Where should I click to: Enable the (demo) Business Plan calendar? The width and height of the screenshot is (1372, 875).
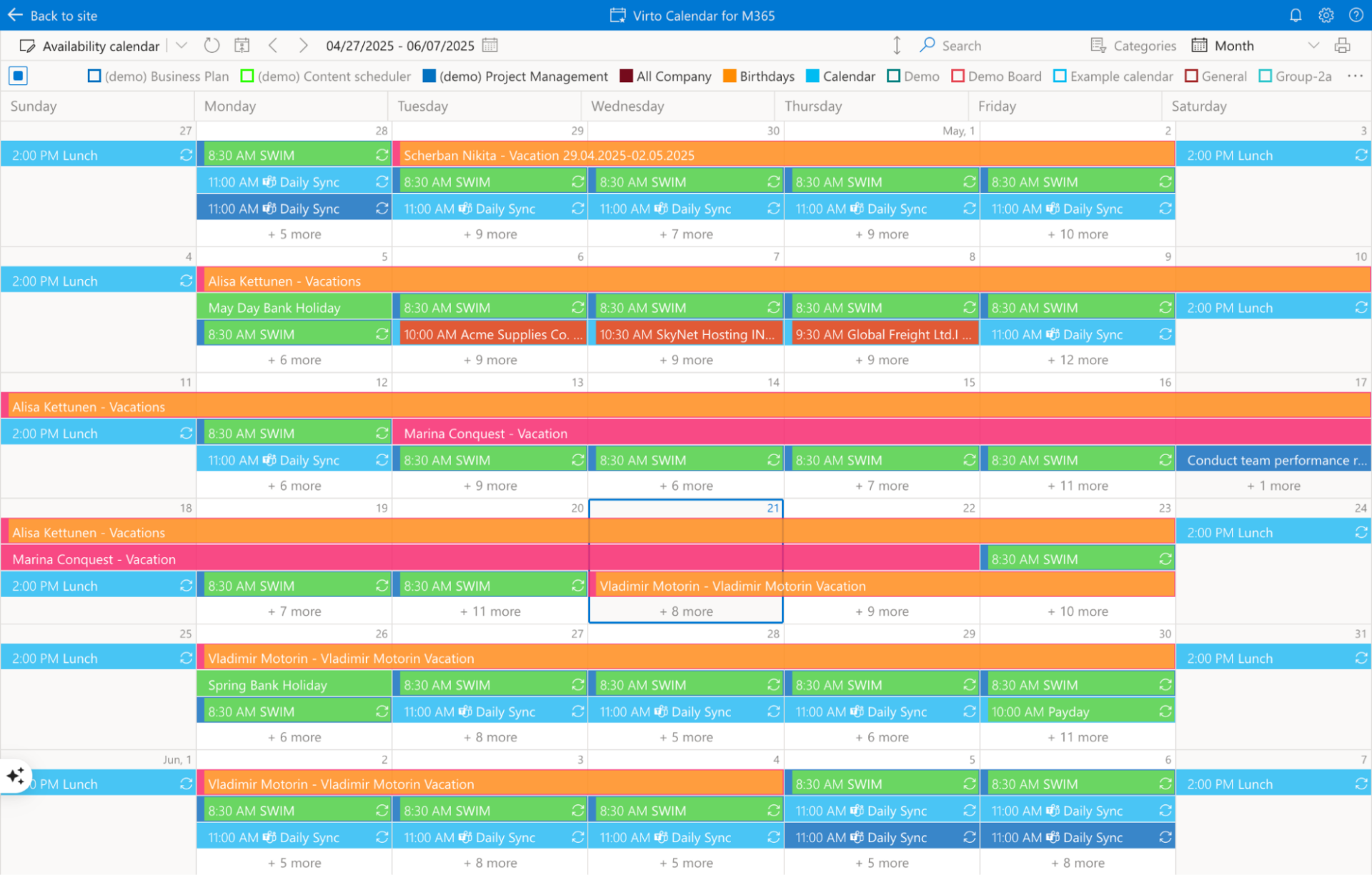94,76
